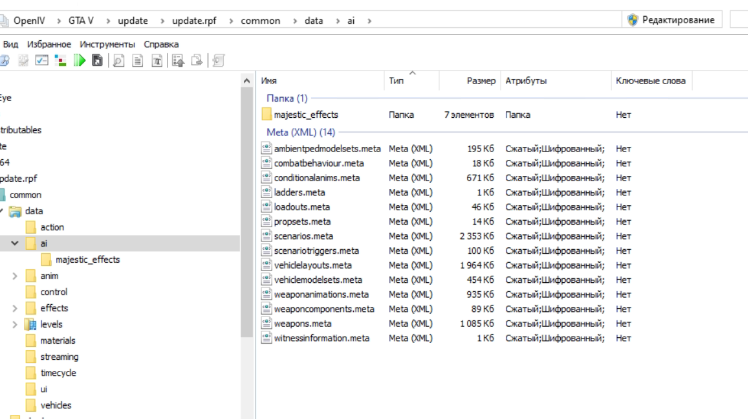Screen dimensions: 748x419
Task: Collapse the Meta (XML) (14) group header
Action: [x=301, y=132]
